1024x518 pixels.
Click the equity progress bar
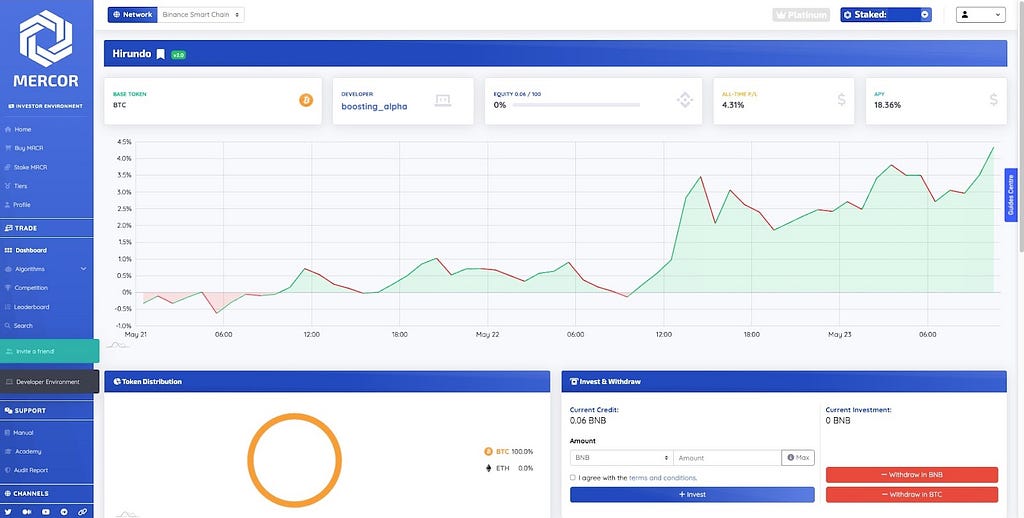(x=576, y=105)
